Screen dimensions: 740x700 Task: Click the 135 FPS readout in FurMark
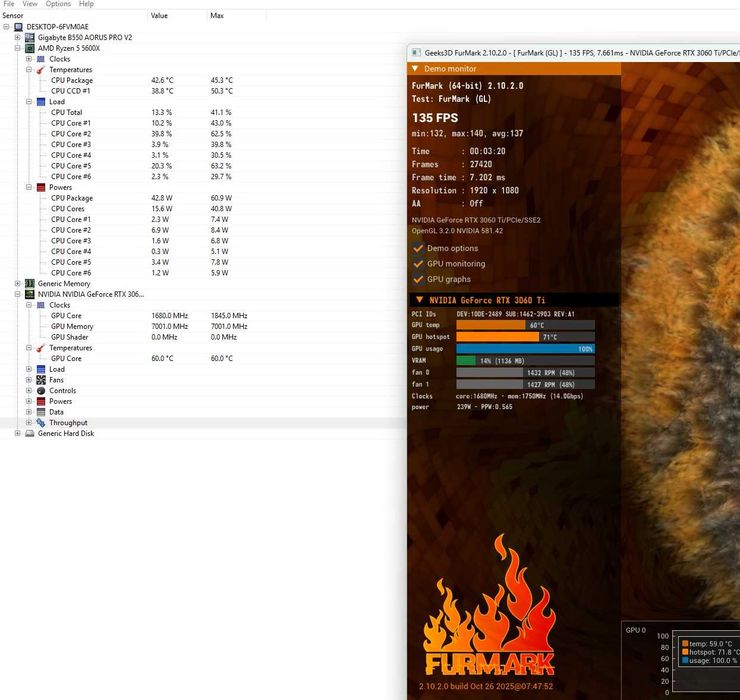click(x=435, y=118)
